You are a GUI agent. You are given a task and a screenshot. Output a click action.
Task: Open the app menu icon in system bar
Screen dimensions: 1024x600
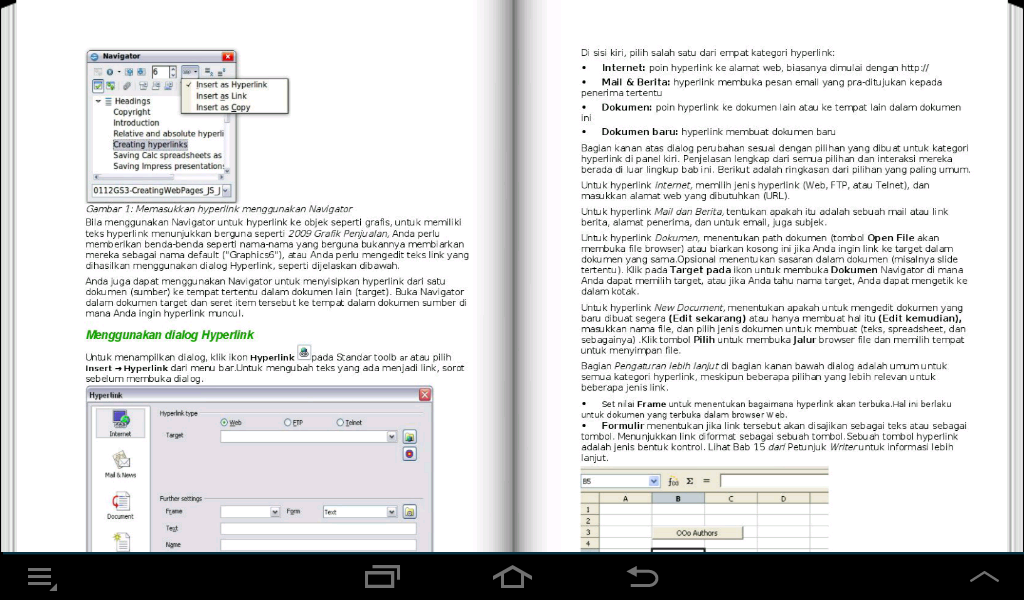tap(42, 578)
